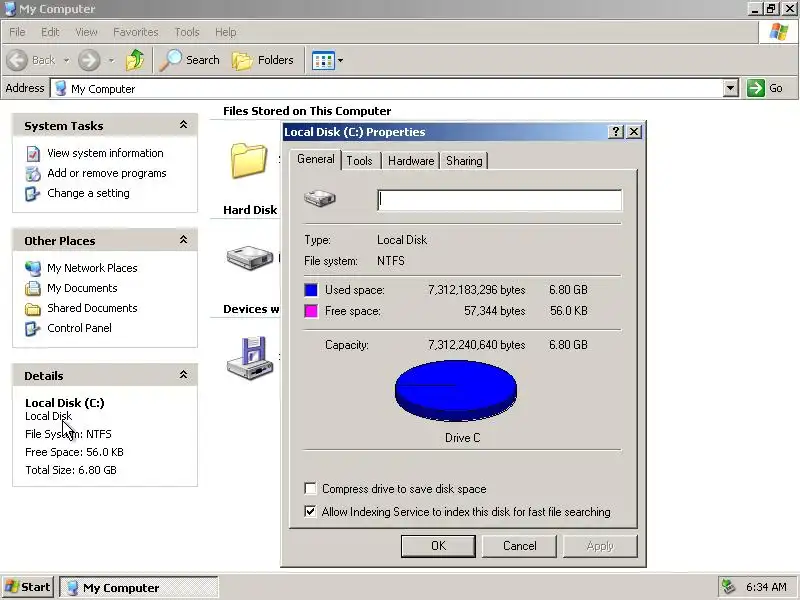Screen dimensions: 800x600
Task: Click the title bar My Computer icon
Action: coord(10,9)
